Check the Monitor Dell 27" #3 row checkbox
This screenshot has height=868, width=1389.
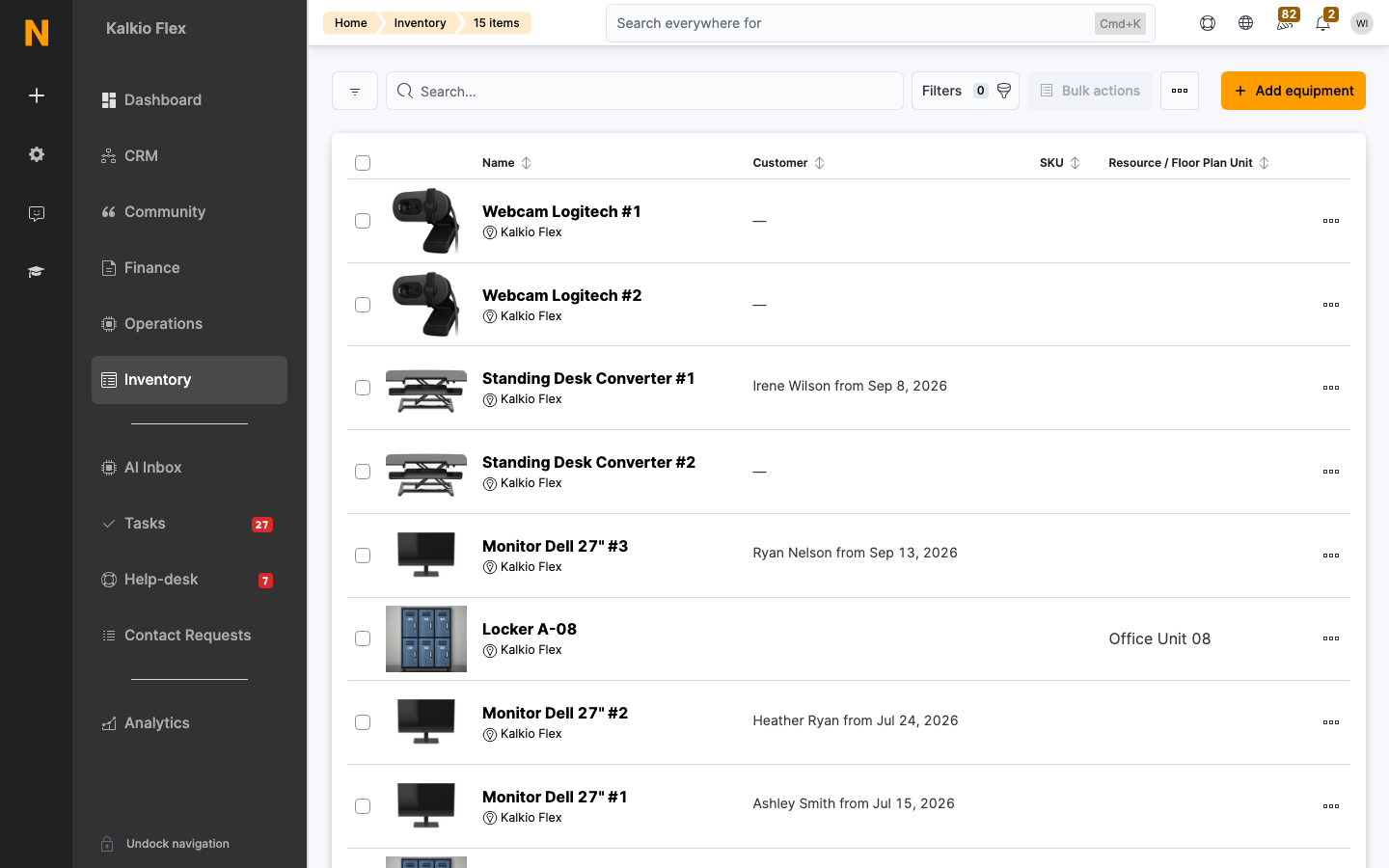tap(363, 556)
